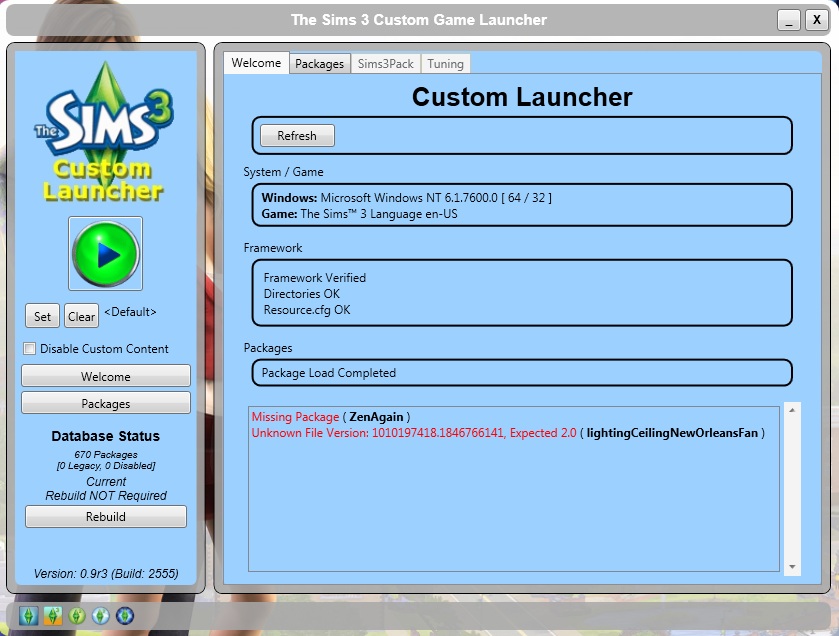
Task: Click the Database Status heading
Action: coord(105,436)
